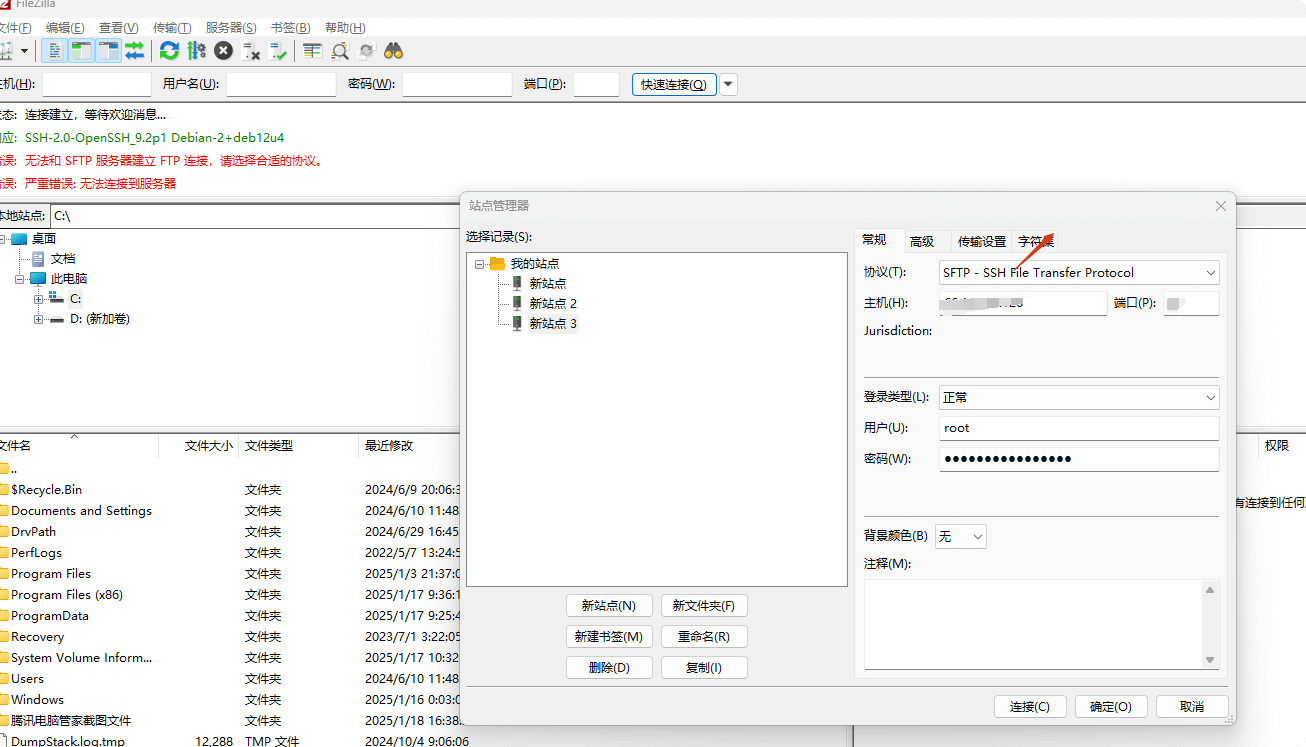Select 文档 in the local tree
The height and width of the screenshot is (747, 1306).
(x=62, y=258)
